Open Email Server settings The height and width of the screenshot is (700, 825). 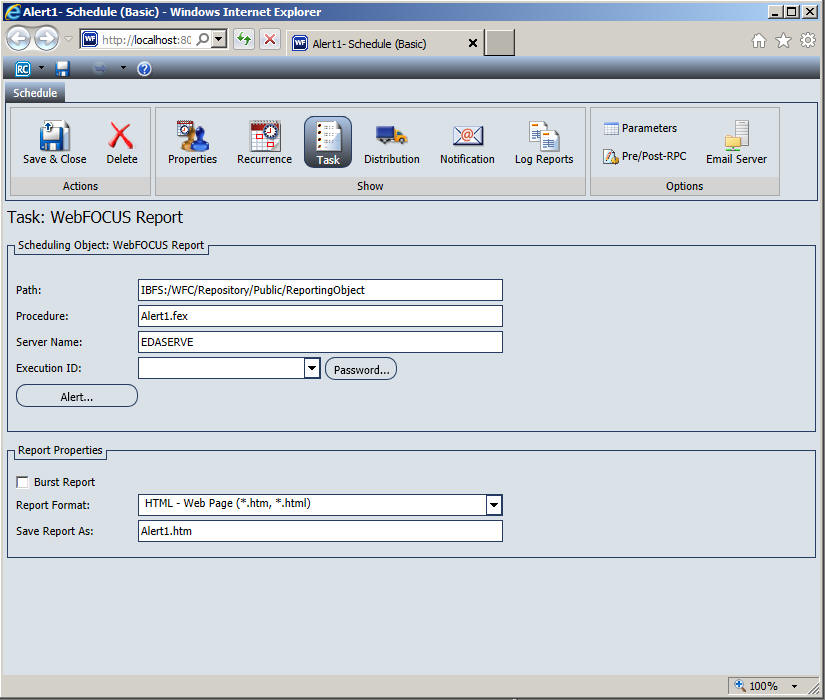click(736, 143)
